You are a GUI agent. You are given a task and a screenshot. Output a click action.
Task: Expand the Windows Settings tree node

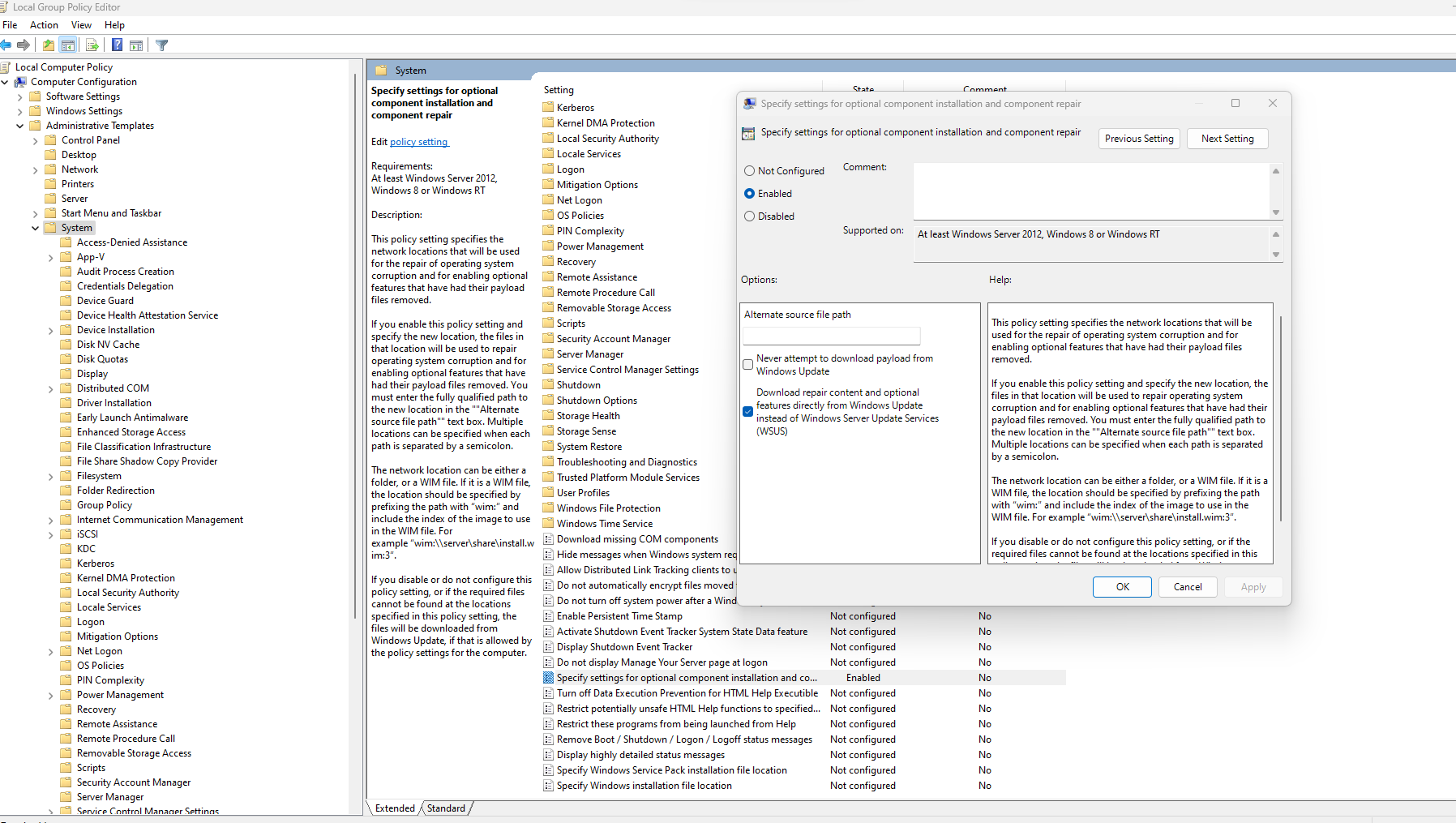click(x=20, y=112)
